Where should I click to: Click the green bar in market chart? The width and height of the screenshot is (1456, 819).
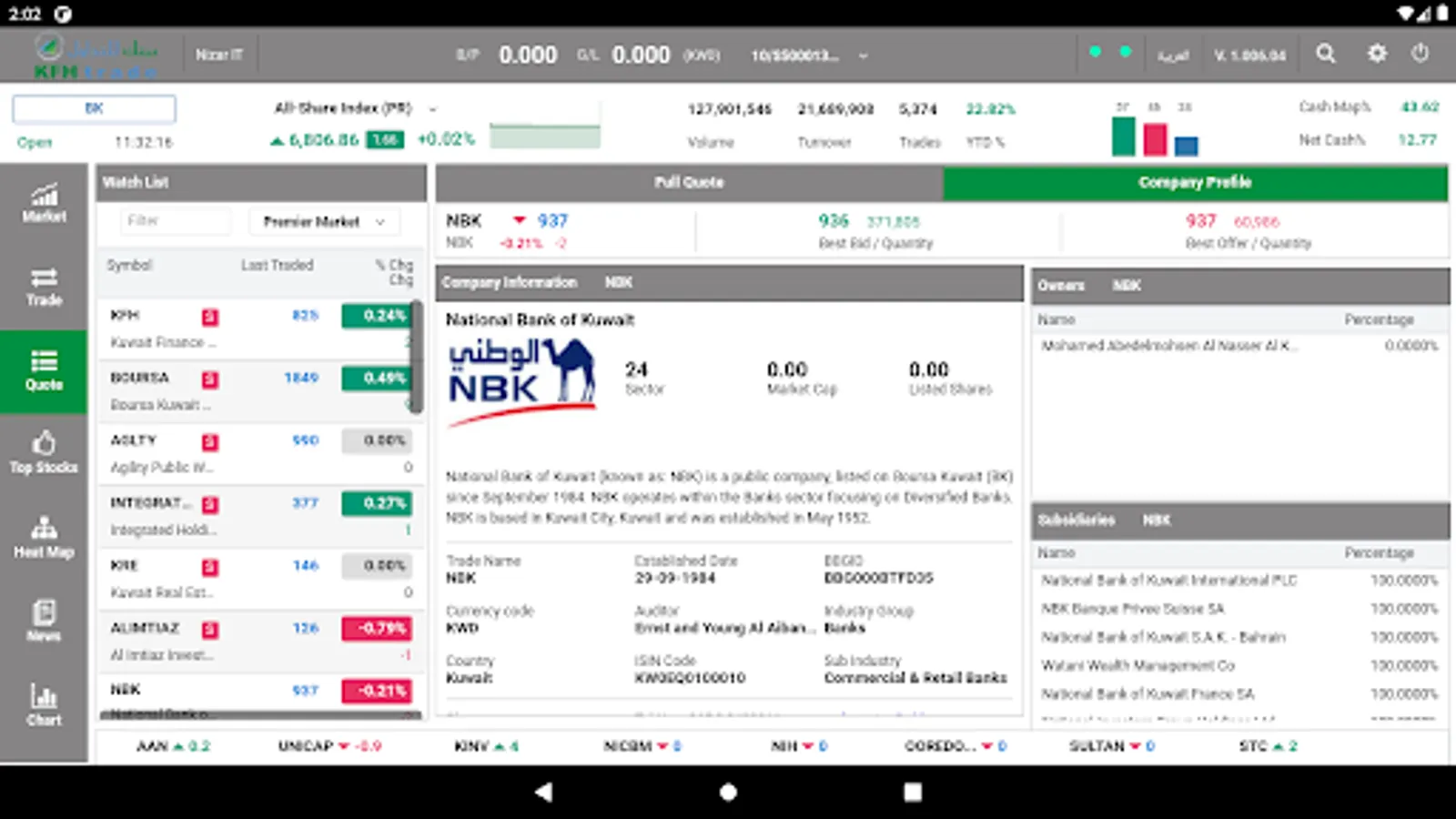coord(1124,136)
